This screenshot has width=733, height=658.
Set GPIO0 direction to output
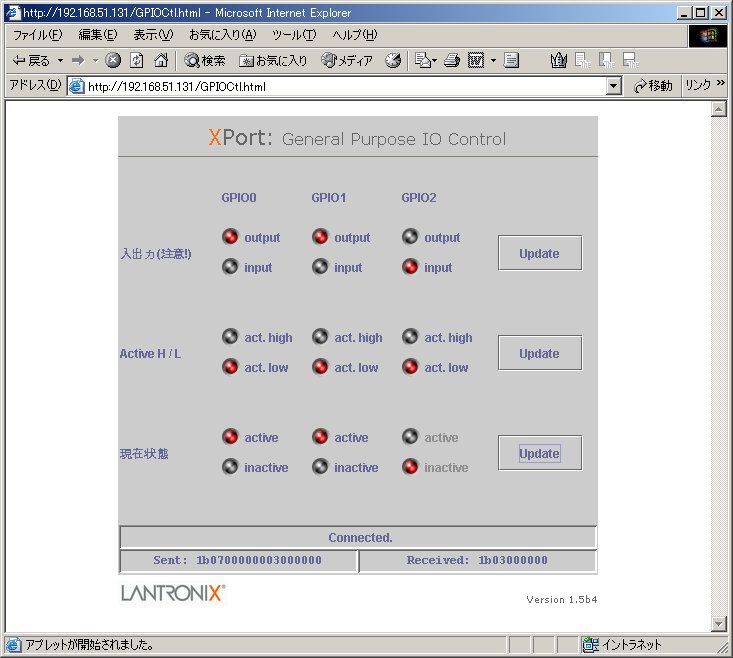[x=230, y=237]
